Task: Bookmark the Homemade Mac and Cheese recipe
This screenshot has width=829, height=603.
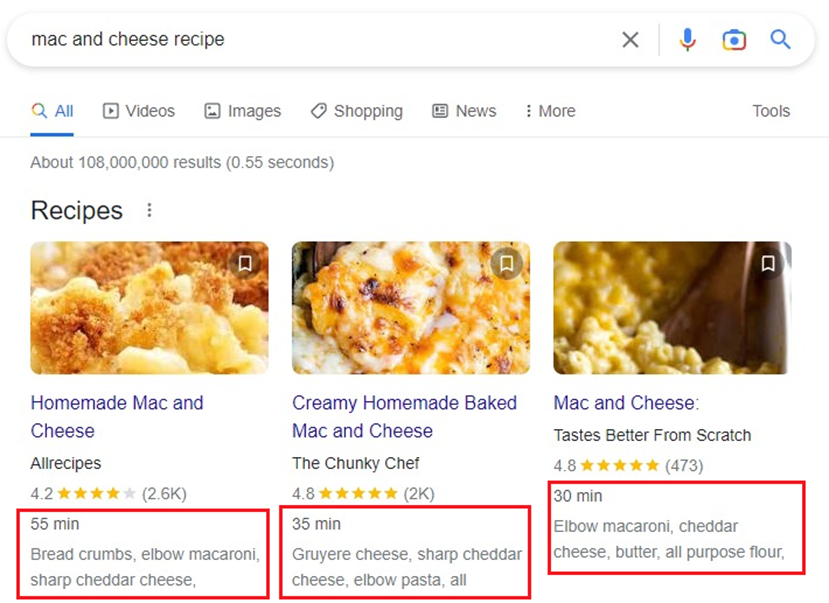Action: click(x=245, y=264)
